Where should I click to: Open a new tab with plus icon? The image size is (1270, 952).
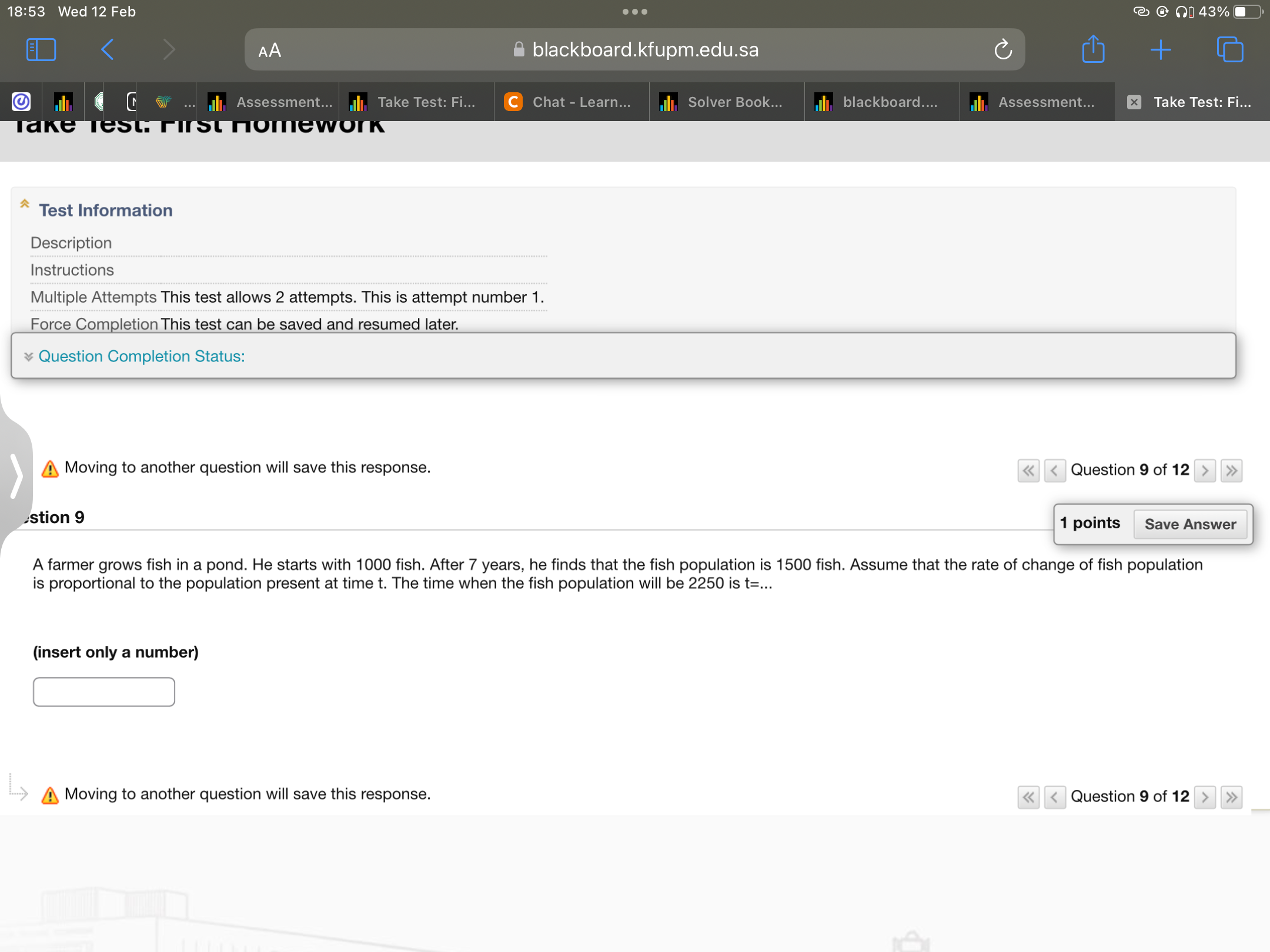(x=1161, y=50)
